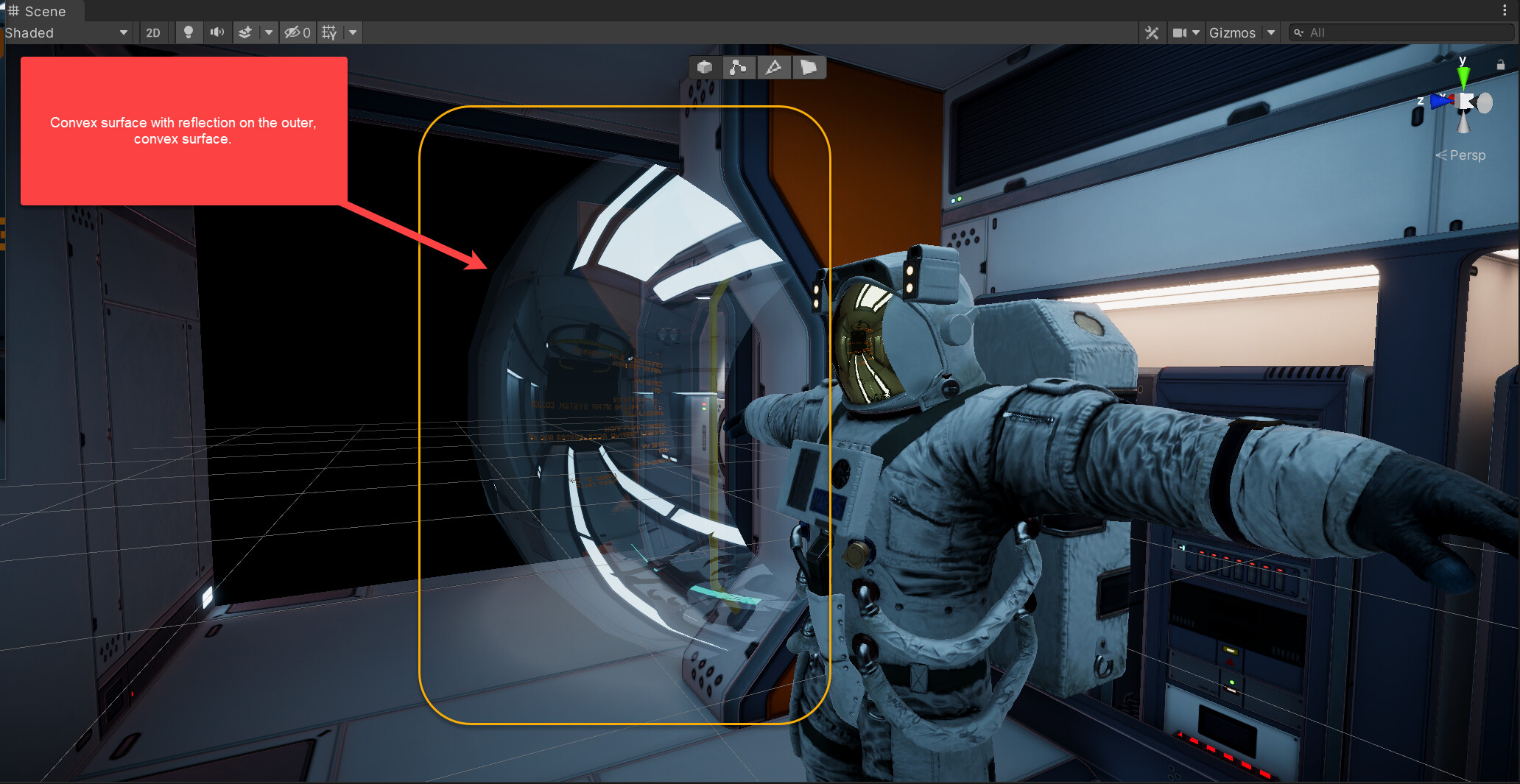Select the flag overlay icon
This screenshot has width=1520, height=784.
click(x=809, y=67)
